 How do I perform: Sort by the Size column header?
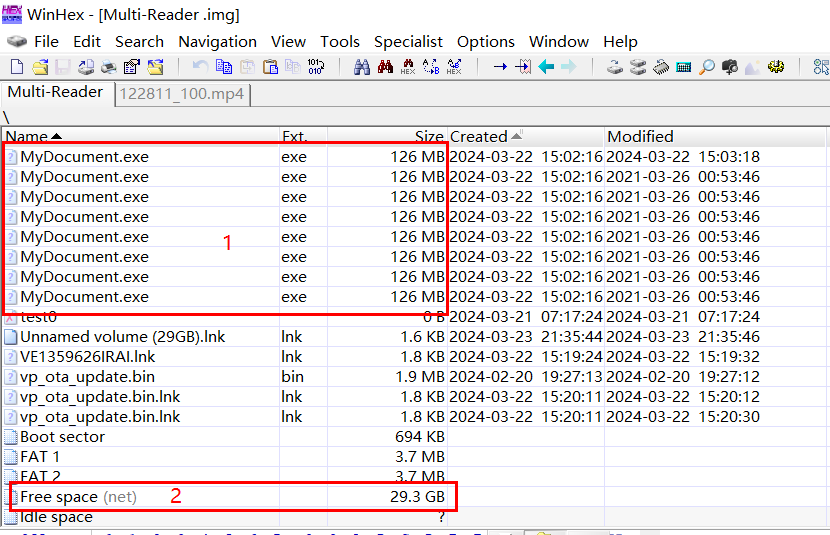387,137
